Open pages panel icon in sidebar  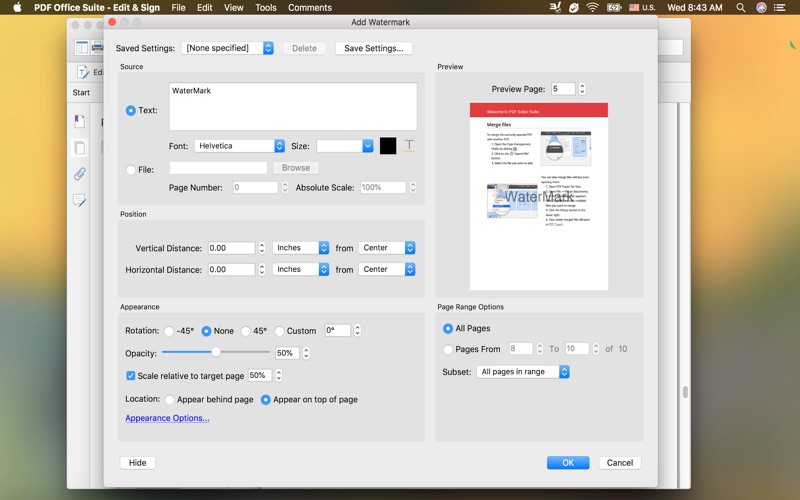point(79,148)
